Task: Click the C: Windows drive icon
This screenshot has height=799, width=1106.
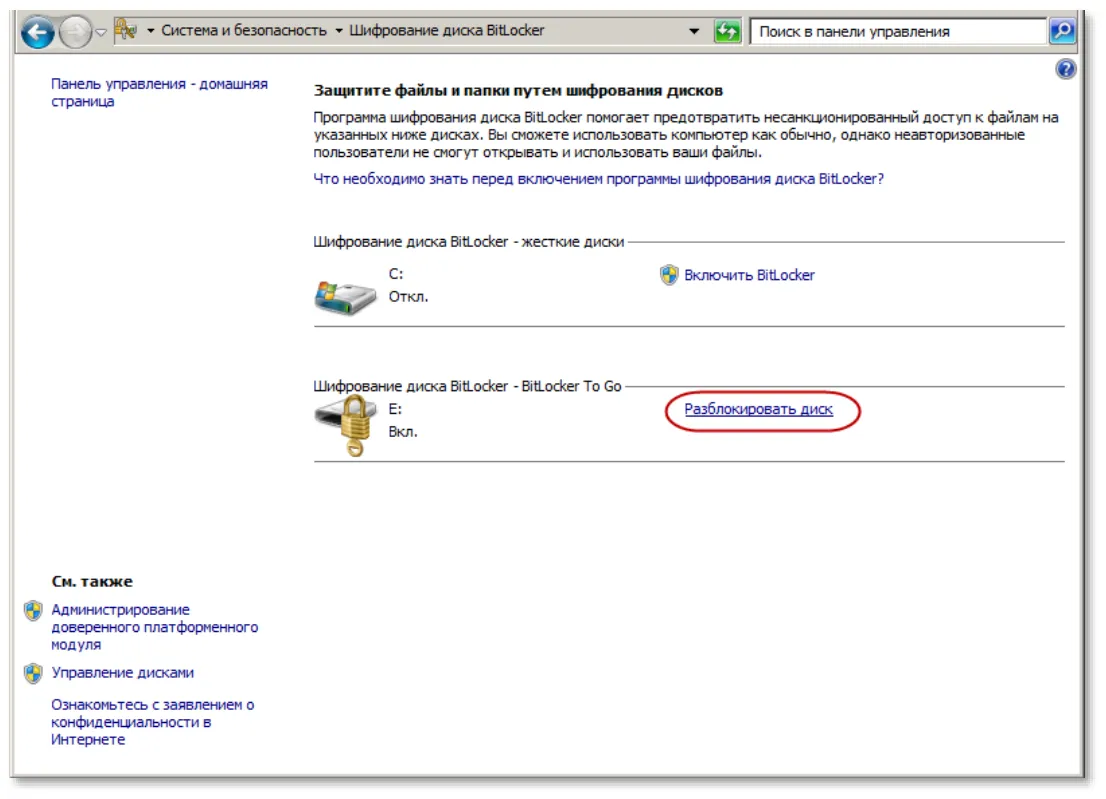Action: 344,297
